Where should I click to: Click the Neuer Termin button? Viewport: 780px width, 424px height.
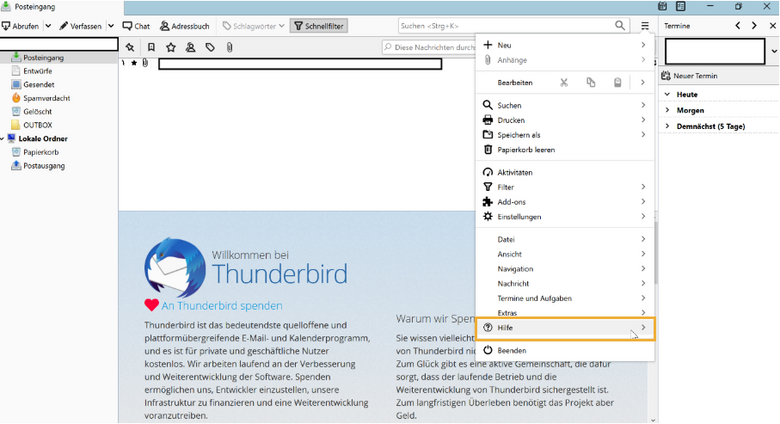[689, 76]
